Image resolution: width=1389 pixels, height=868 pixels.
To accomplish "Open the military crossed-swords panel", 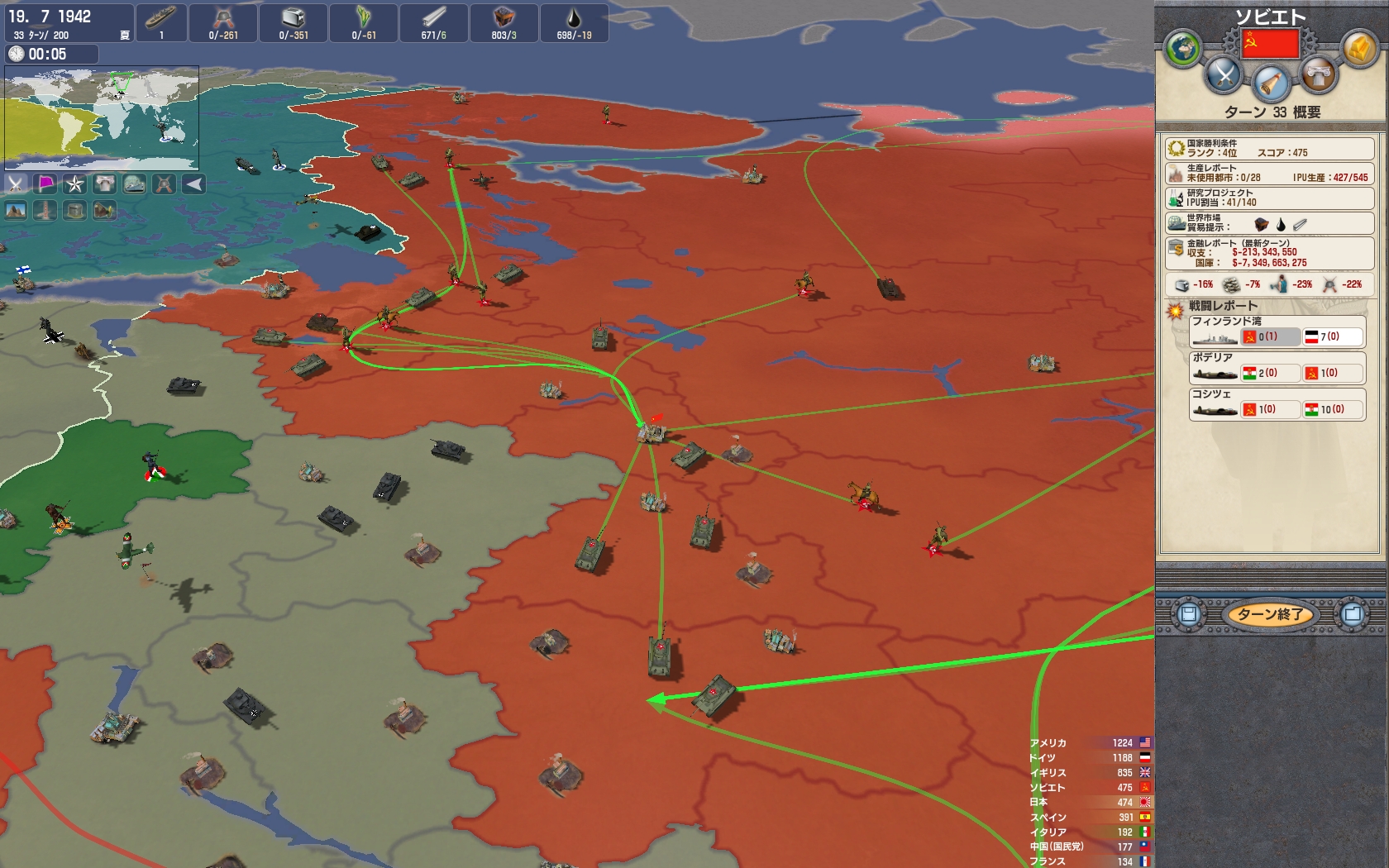I will coord(1224,75).
